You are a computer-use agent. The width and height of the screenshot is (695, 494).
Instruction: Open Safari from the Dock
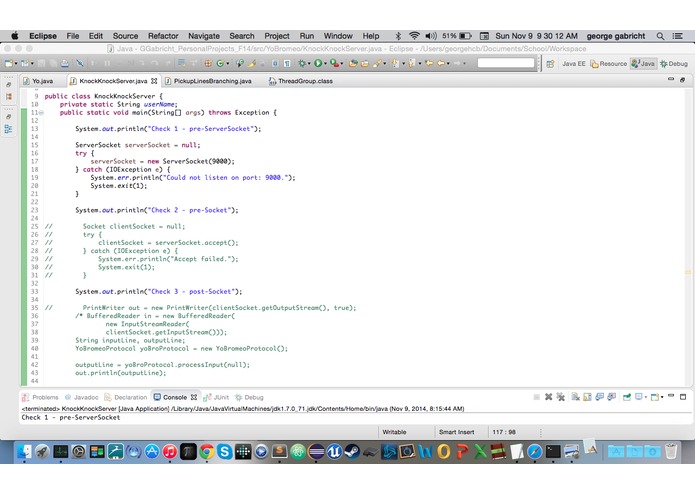click(535, 451)
